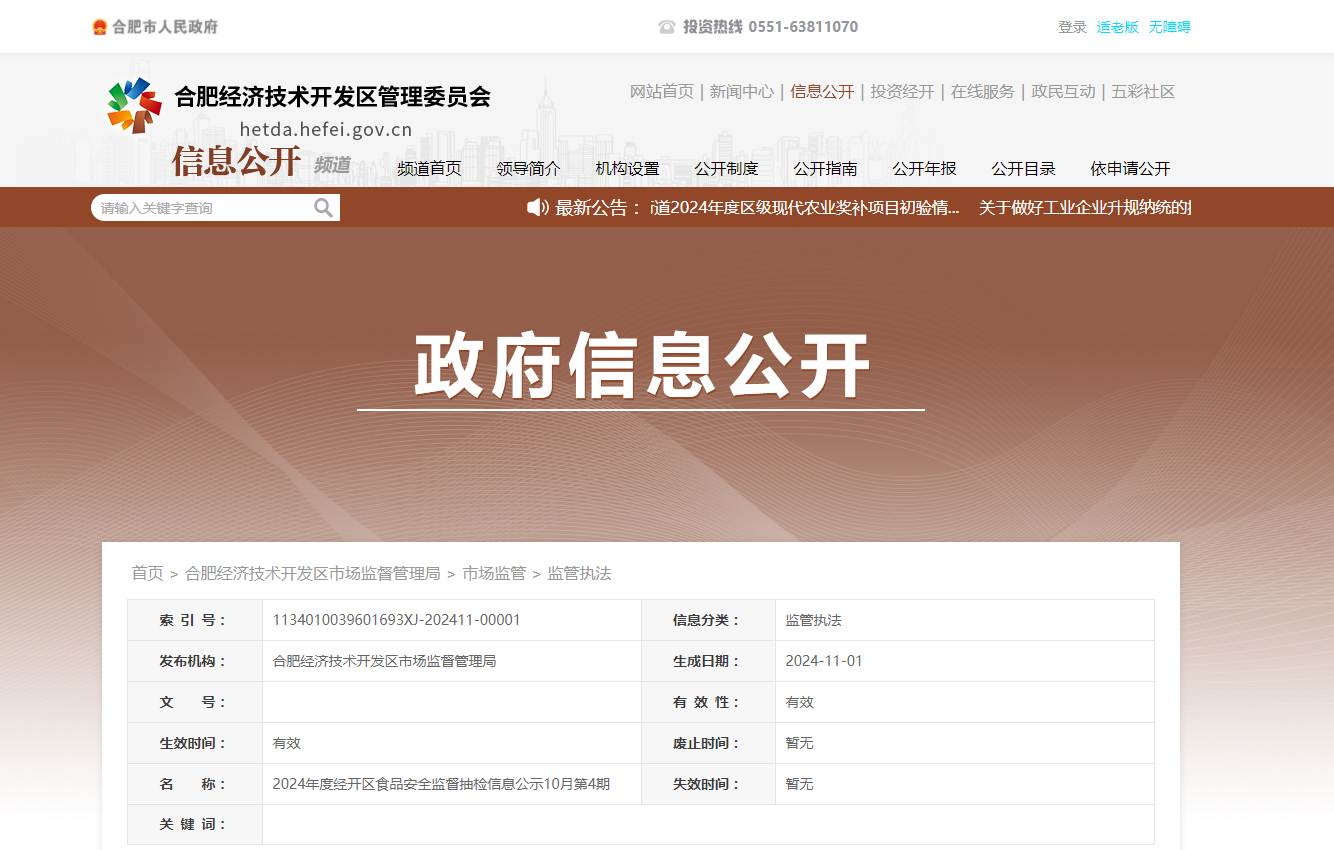This screenshot has height=850, width=1334.
Task: Click 市场监管 breadcrumb link
Action: pyautogui.click(x=493, y=573)
